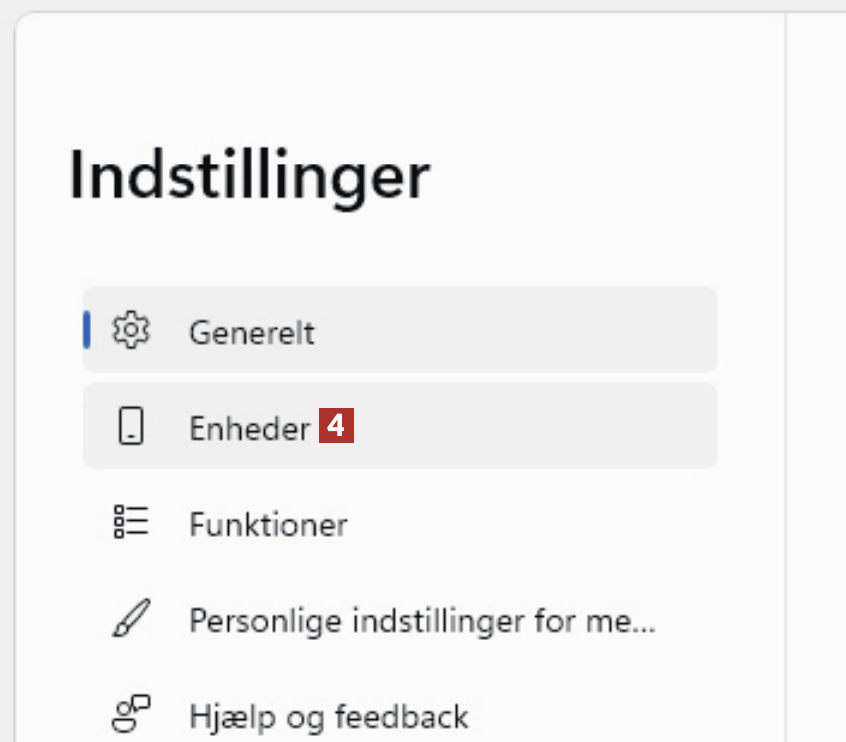846x742 pixels.
Task: Click the list icon next to Funktioner
Action: coord(130,523)
